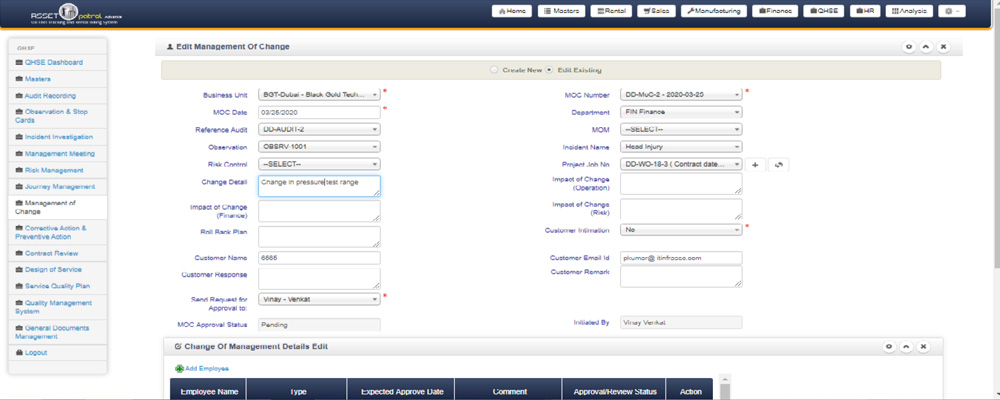This screenshot has width=1000, height=400.
Task: Open the Business Unit dropdown
Action: pyautogui.click(x=319, y=95)
